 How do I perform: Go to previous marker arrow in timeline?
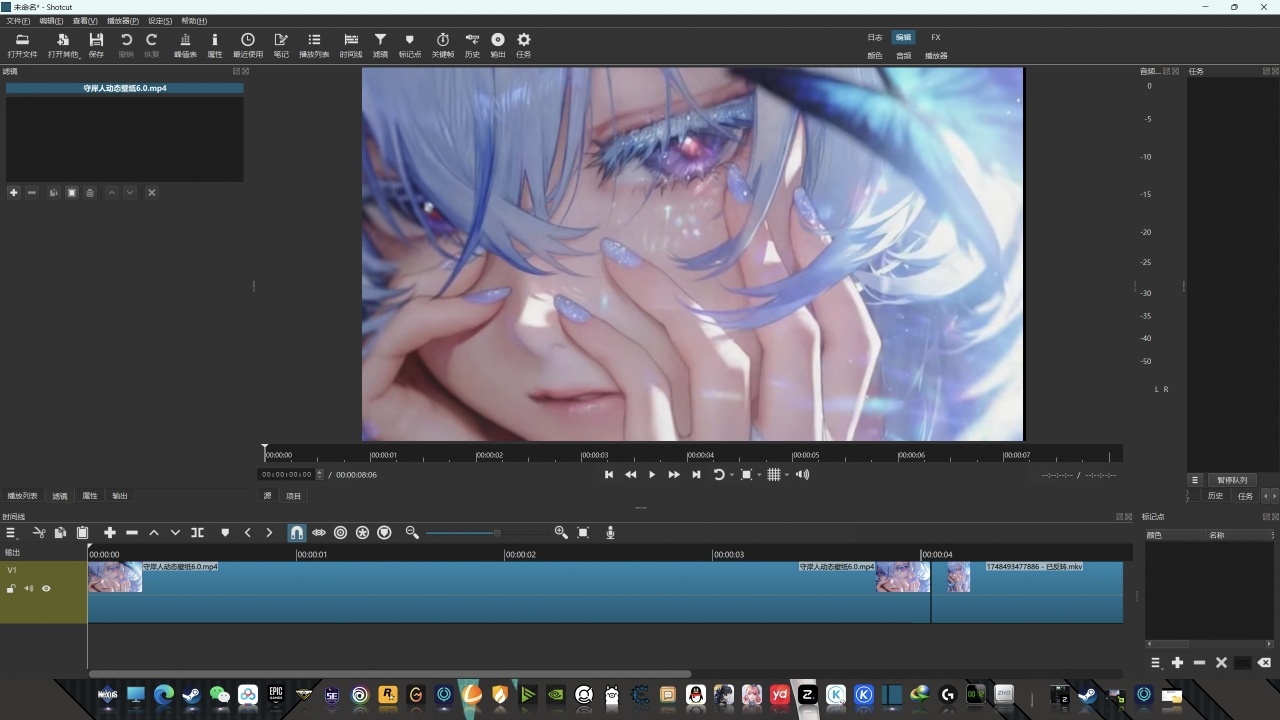pyautogui.click(x=248, y=533)
